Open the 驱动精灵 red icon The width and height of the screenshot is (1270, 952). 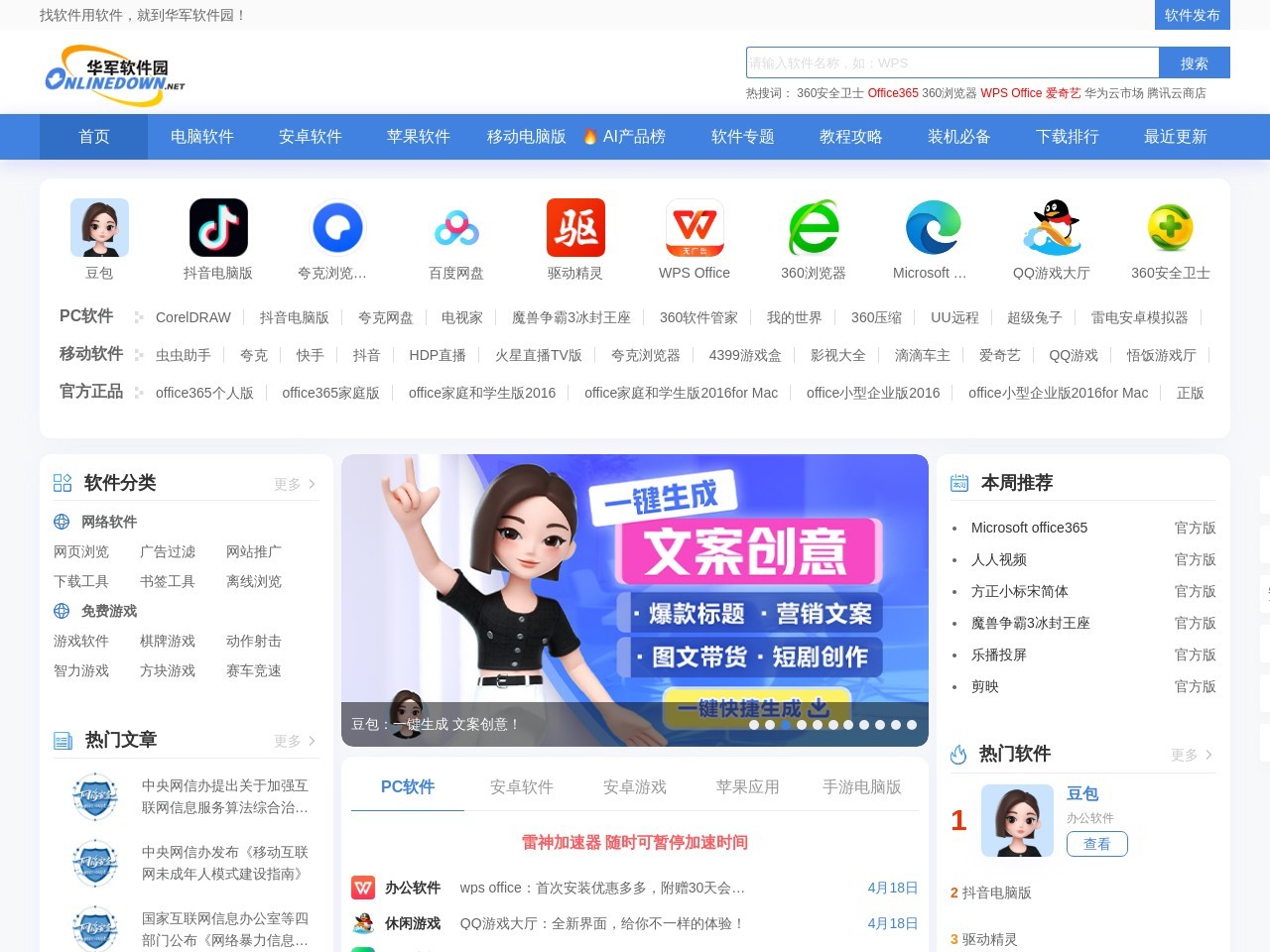click(575, 227)
